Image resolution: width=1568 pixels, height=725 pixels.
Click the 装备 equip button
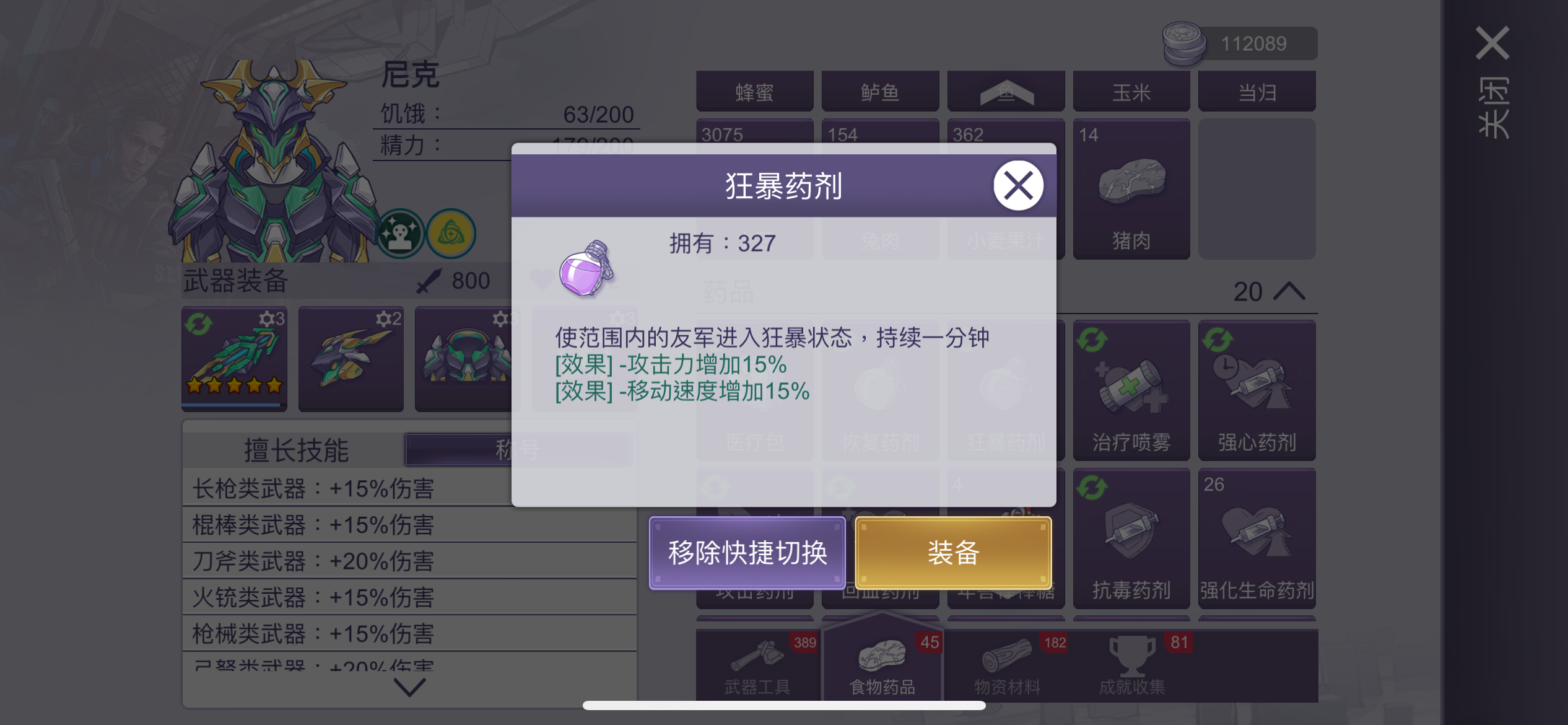click(x=953, y=553)
